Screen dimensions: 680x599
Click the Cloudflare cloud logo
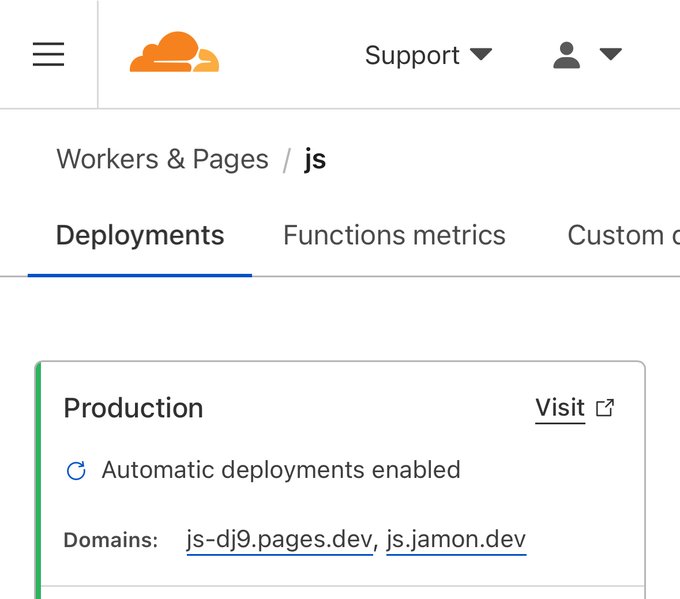pos(174,53)
